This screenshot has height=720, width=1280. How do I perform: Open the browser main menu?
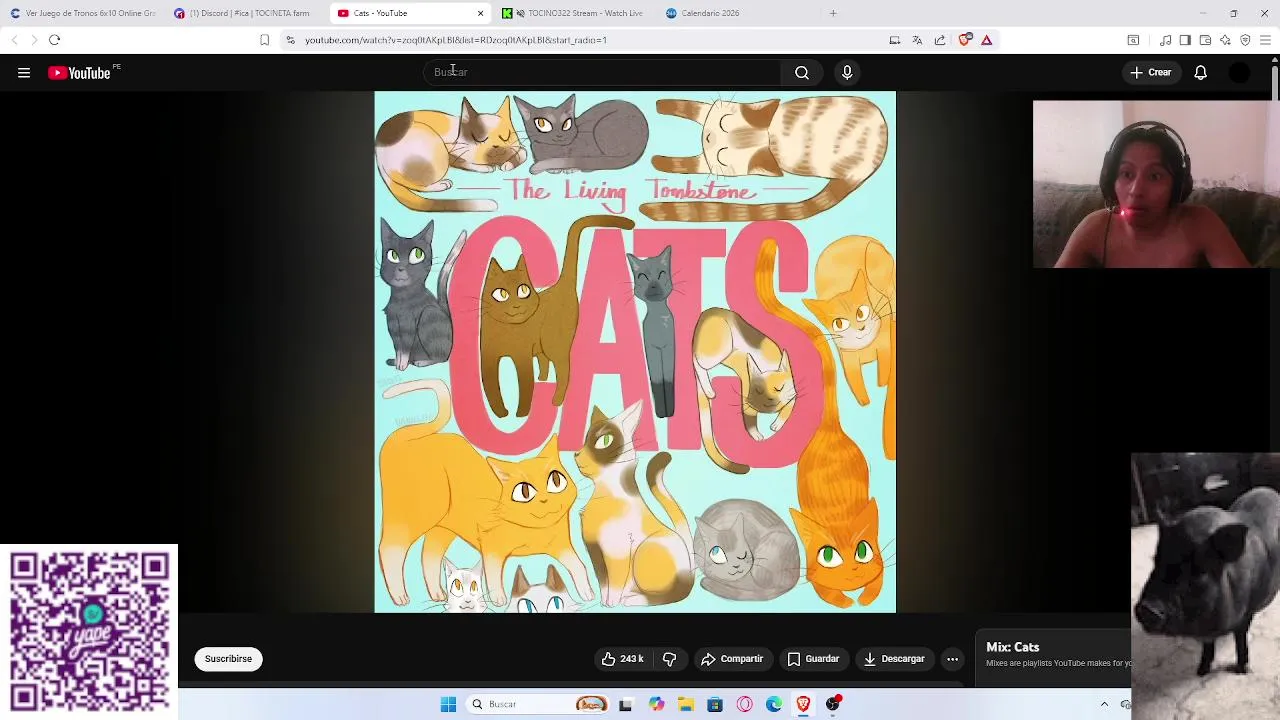point(1265,40)
